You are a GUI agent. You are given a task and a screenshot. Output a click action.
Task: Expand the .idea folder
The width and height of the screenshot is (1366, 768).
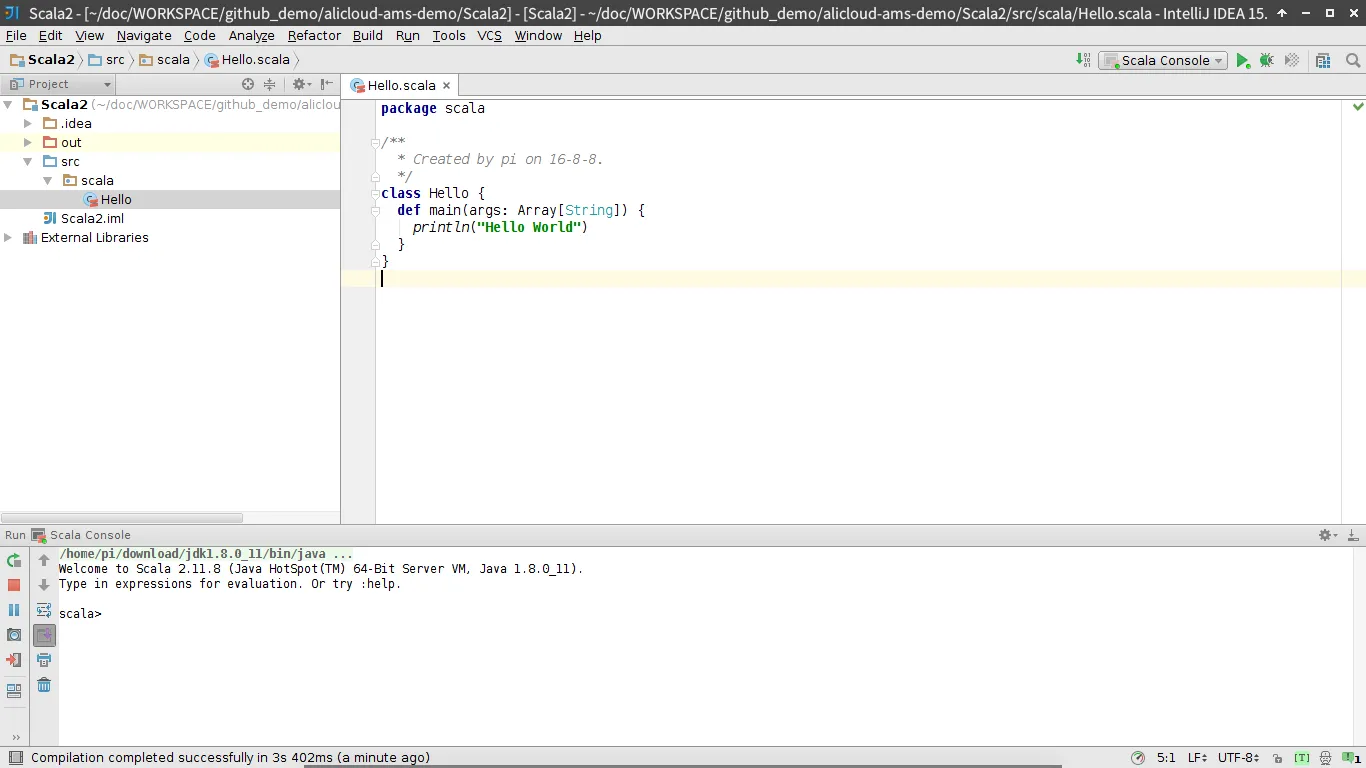coord(28,123)
